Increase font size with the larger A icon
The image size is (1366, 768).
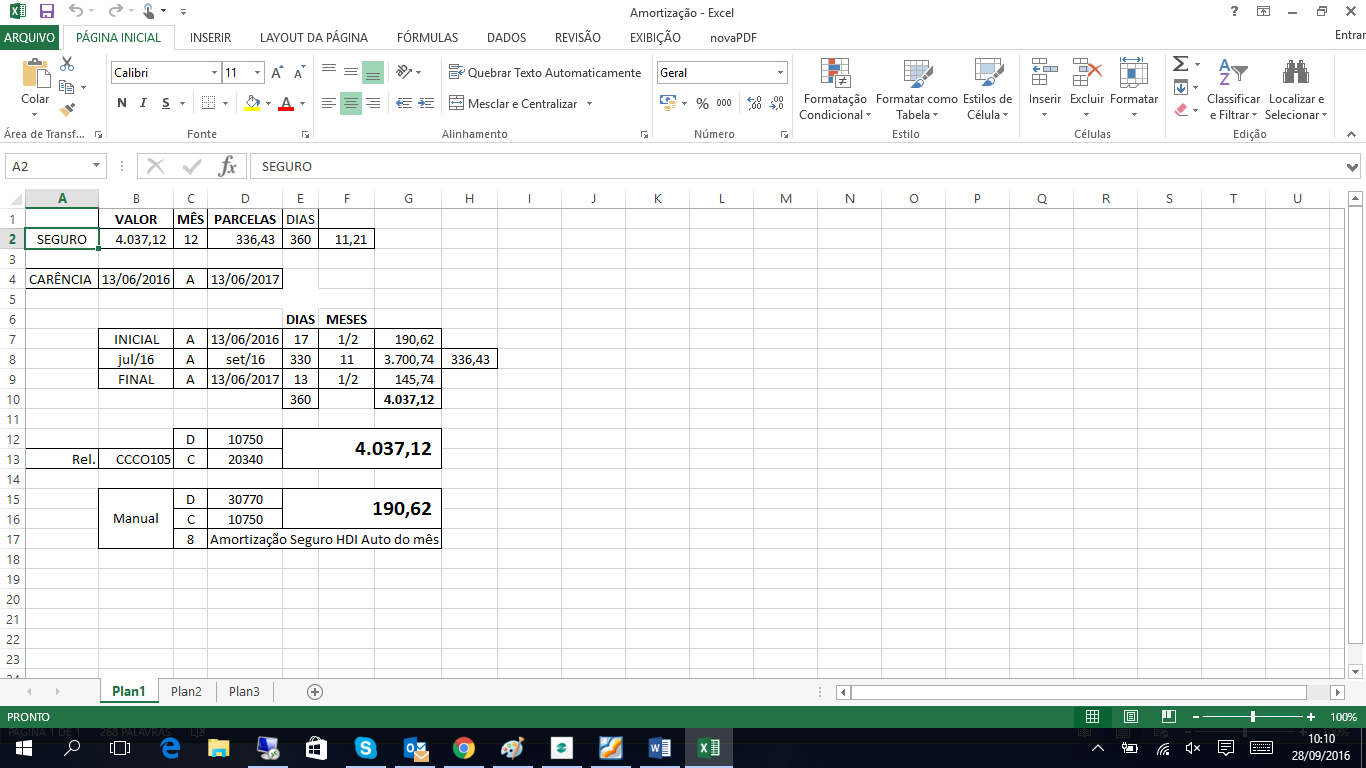[277, 73]
